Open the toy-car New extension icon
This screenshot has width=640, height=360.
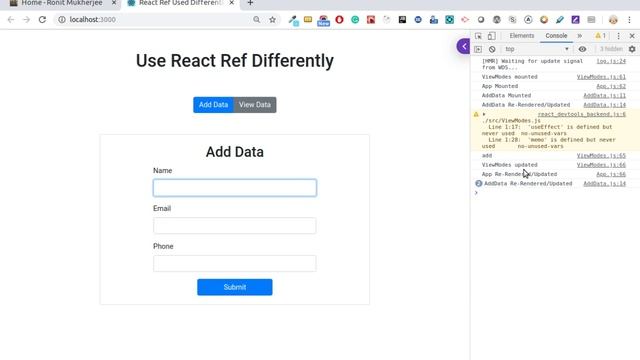[x=323, y=20]
